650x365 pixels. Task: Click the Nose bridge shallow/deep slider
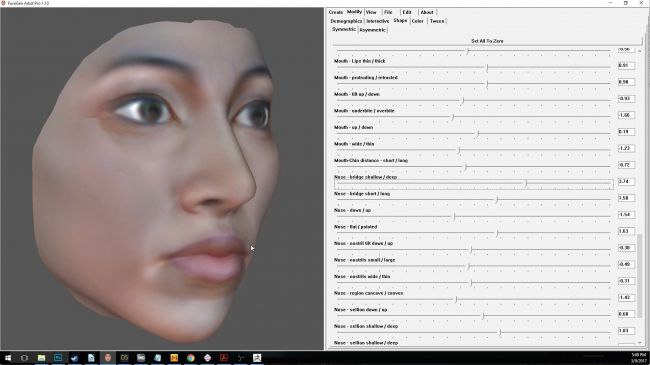coord(473,183)
